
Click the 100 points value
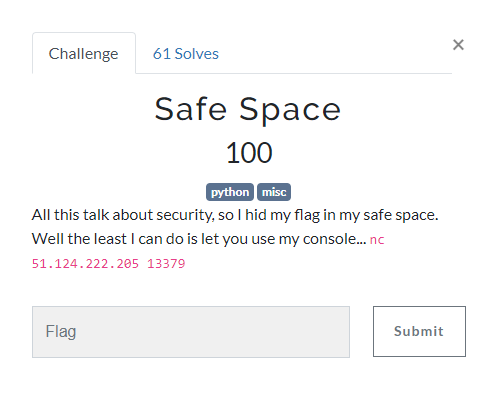[249, 153]
